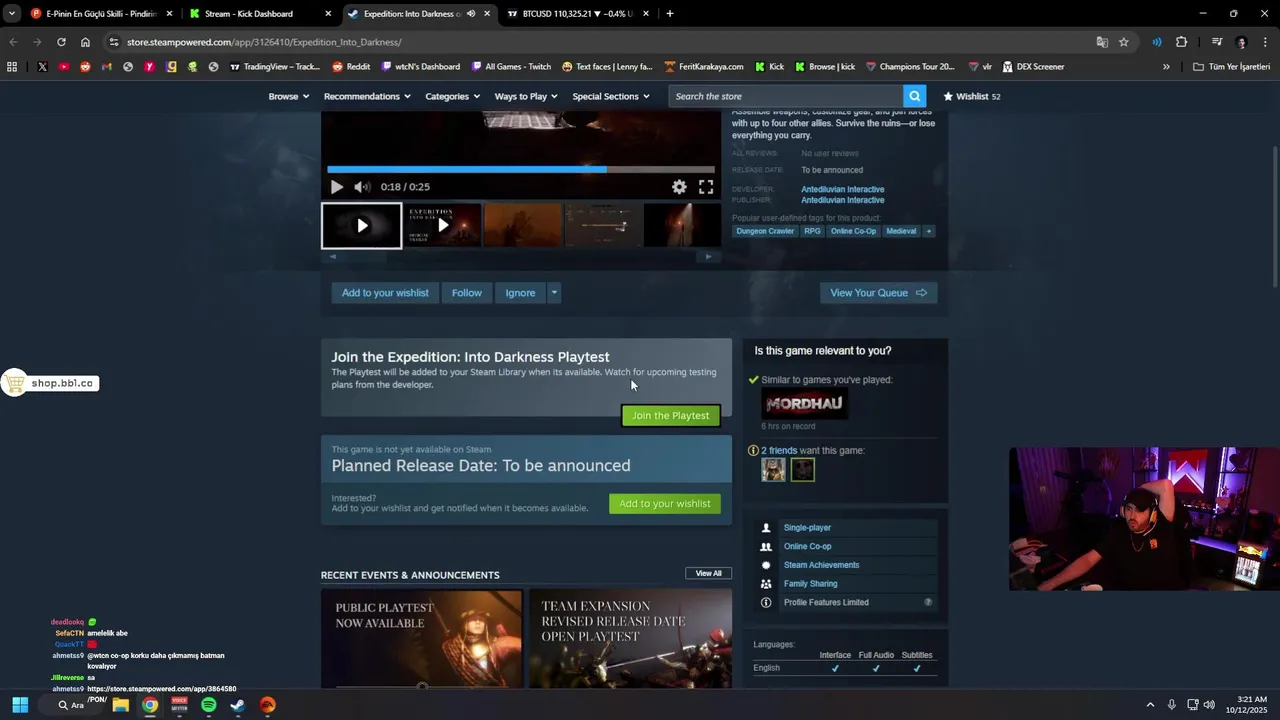Open video settings gear in player
This screenshot has width=1280, height=720.
679,187
